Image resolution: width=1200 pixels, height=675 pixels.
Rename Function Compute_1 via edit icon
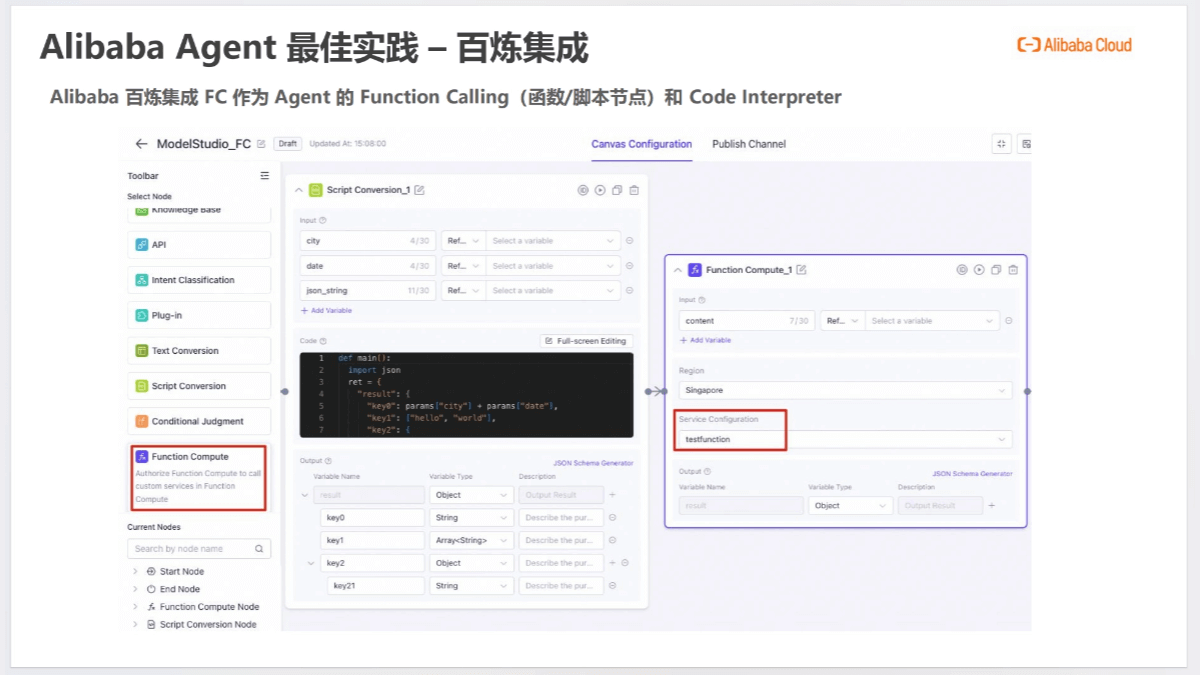coord(801,270)
